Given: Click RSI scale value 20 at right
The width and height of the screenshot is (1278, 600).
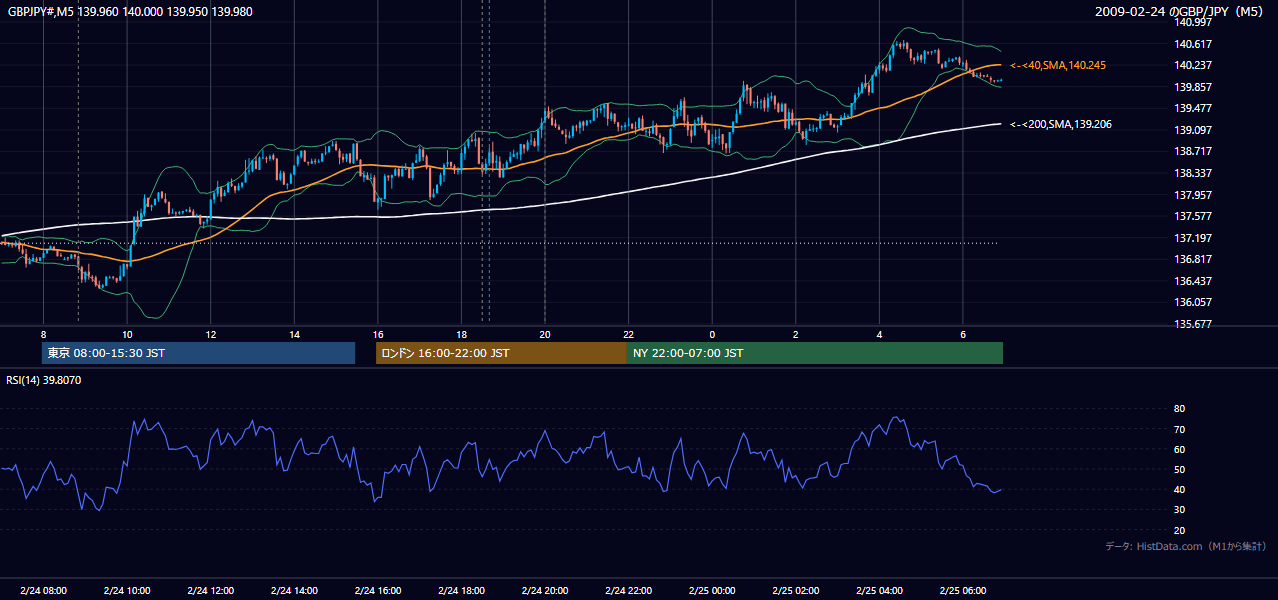Looking at the screenshot, I should coord(1180,531).
